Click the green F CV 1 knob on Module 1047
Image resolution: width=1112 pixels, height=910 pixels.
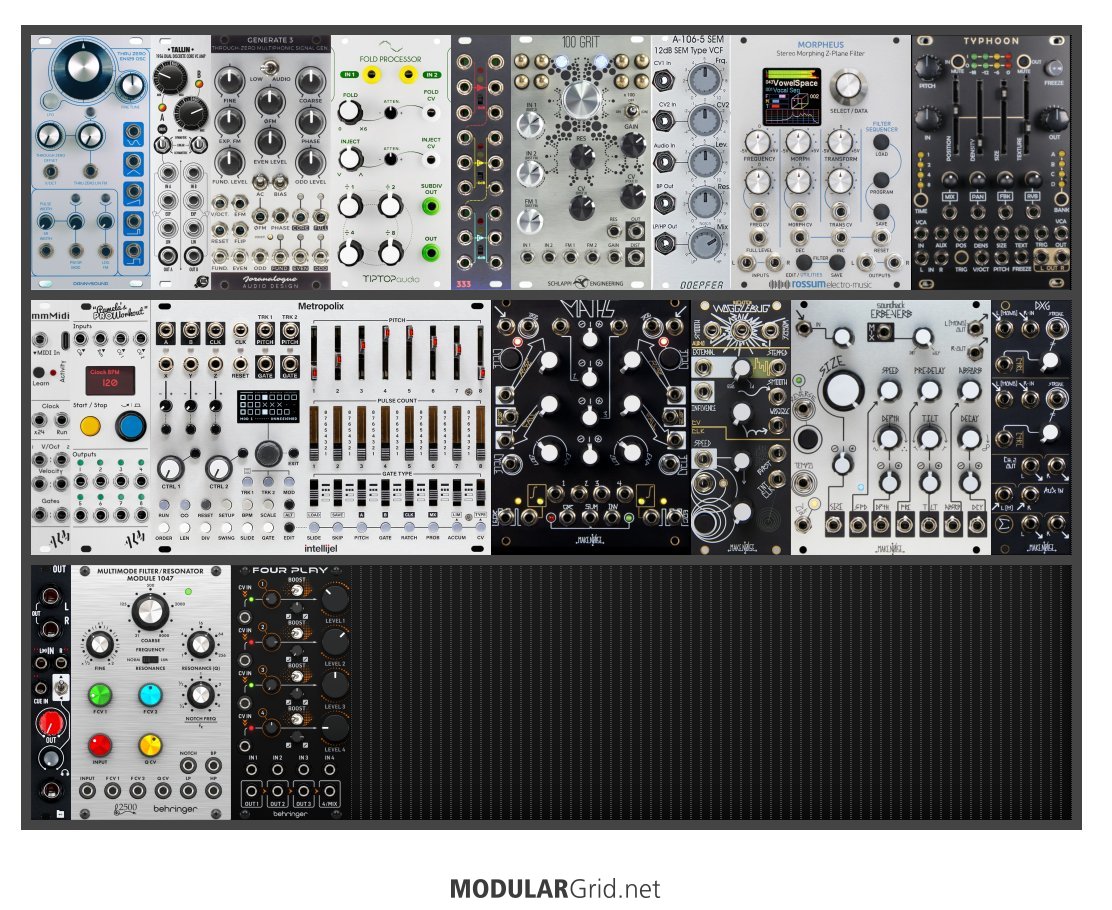click(x=99, y=694)
